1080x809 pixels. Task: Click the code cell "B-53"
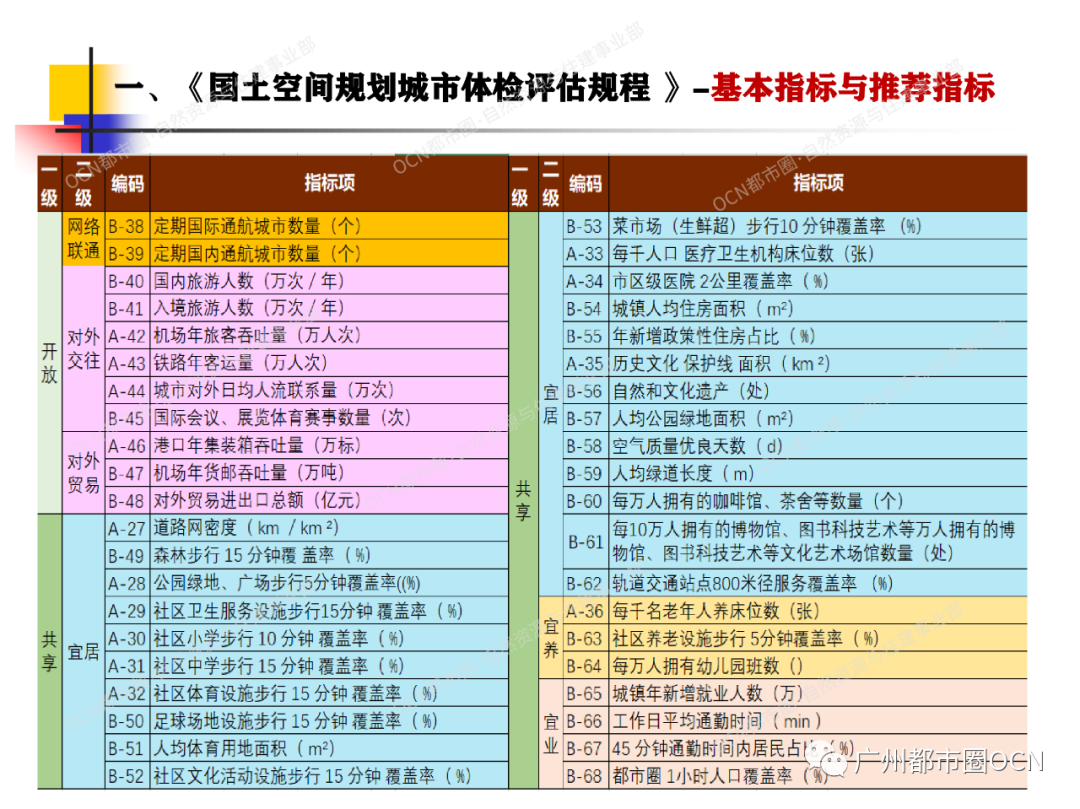(585, 226)
